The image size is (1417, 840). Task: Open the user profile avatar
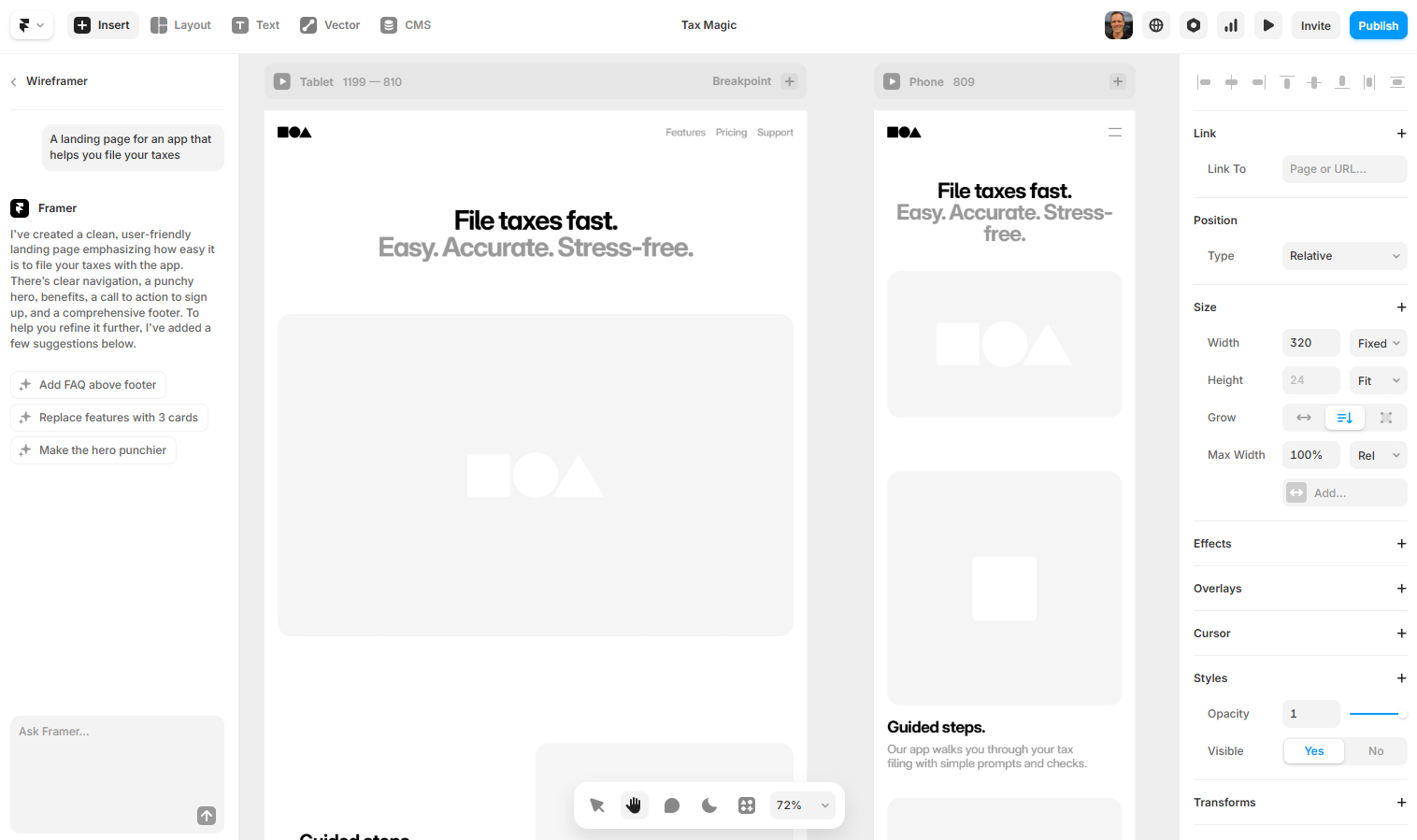1119,25
